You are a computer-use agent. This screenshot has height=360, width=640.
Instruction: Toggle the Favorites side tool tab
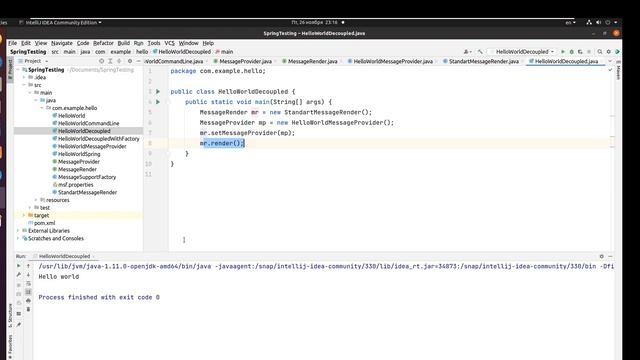coord(10,346)
